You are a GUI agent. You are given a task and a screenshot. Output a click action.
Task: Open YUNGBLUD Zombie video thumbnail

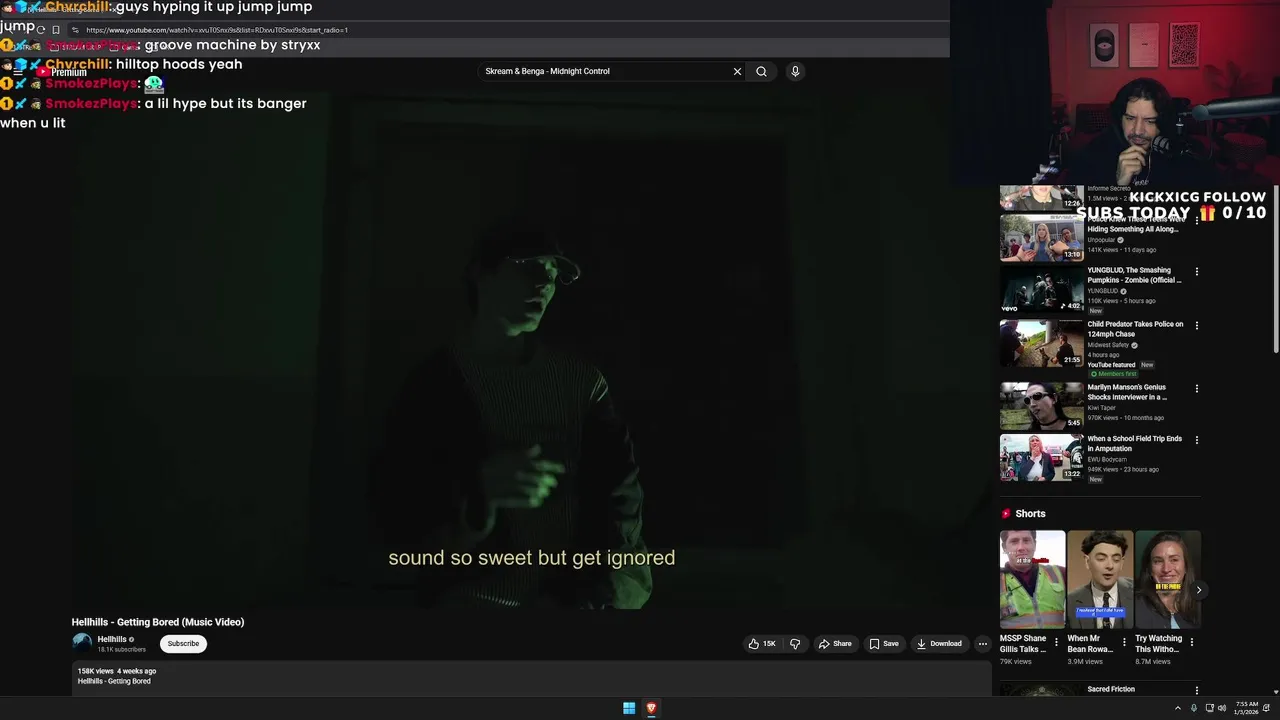[1042, 289]
